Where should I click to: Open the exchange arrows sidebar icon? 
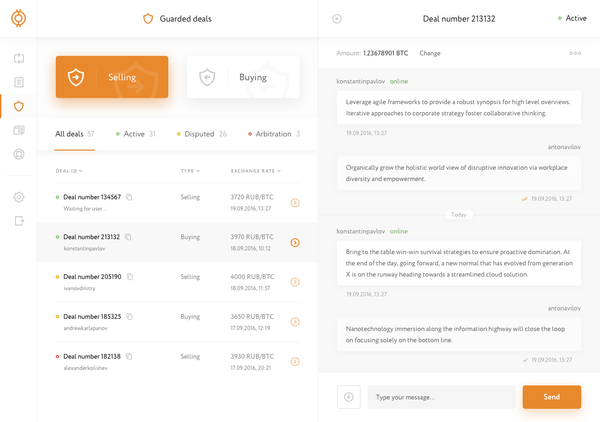click(x=19, y=59)
